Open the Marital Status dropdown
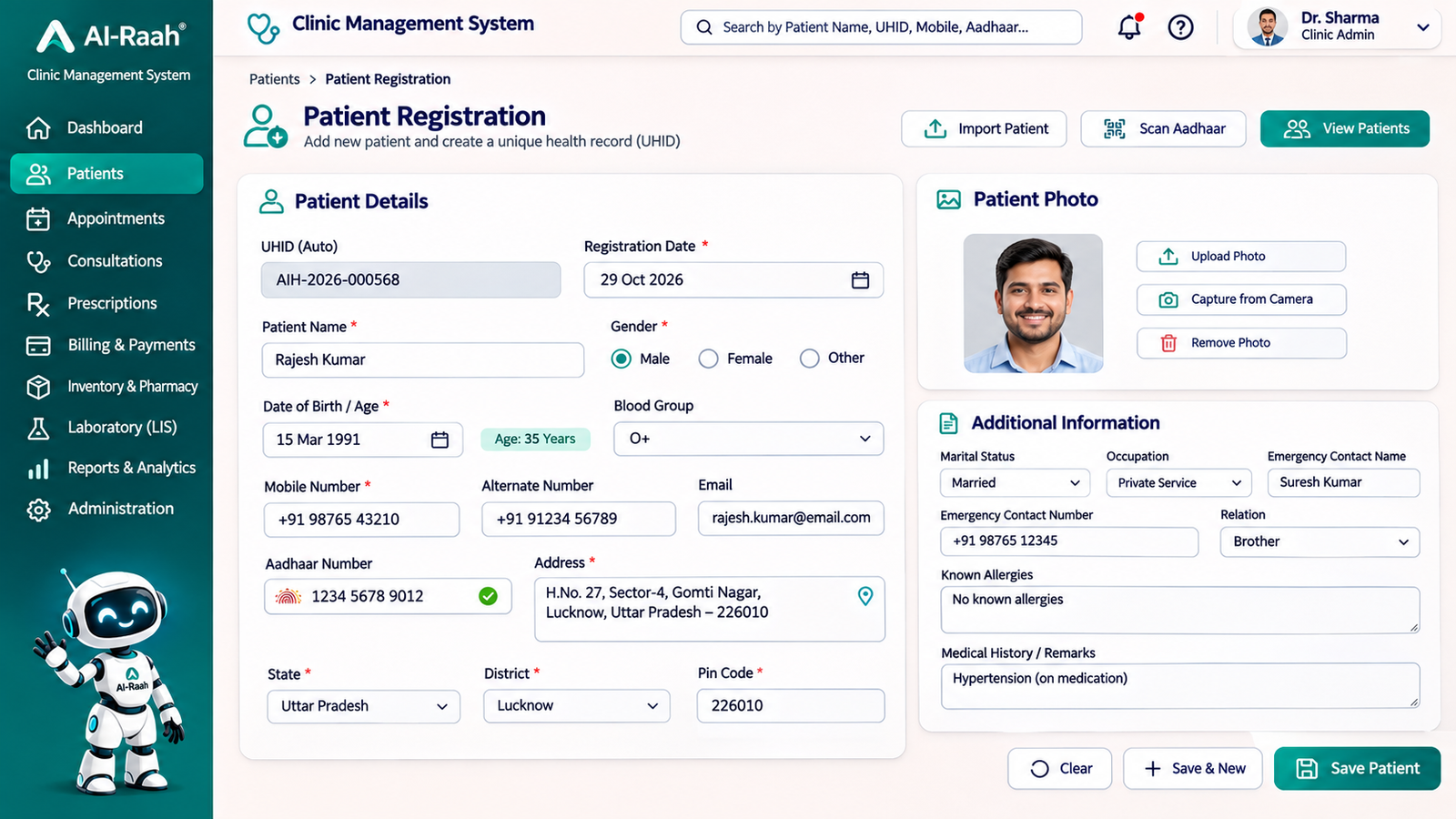This screenshot has height=819, width=1456. pos(1015,483)
